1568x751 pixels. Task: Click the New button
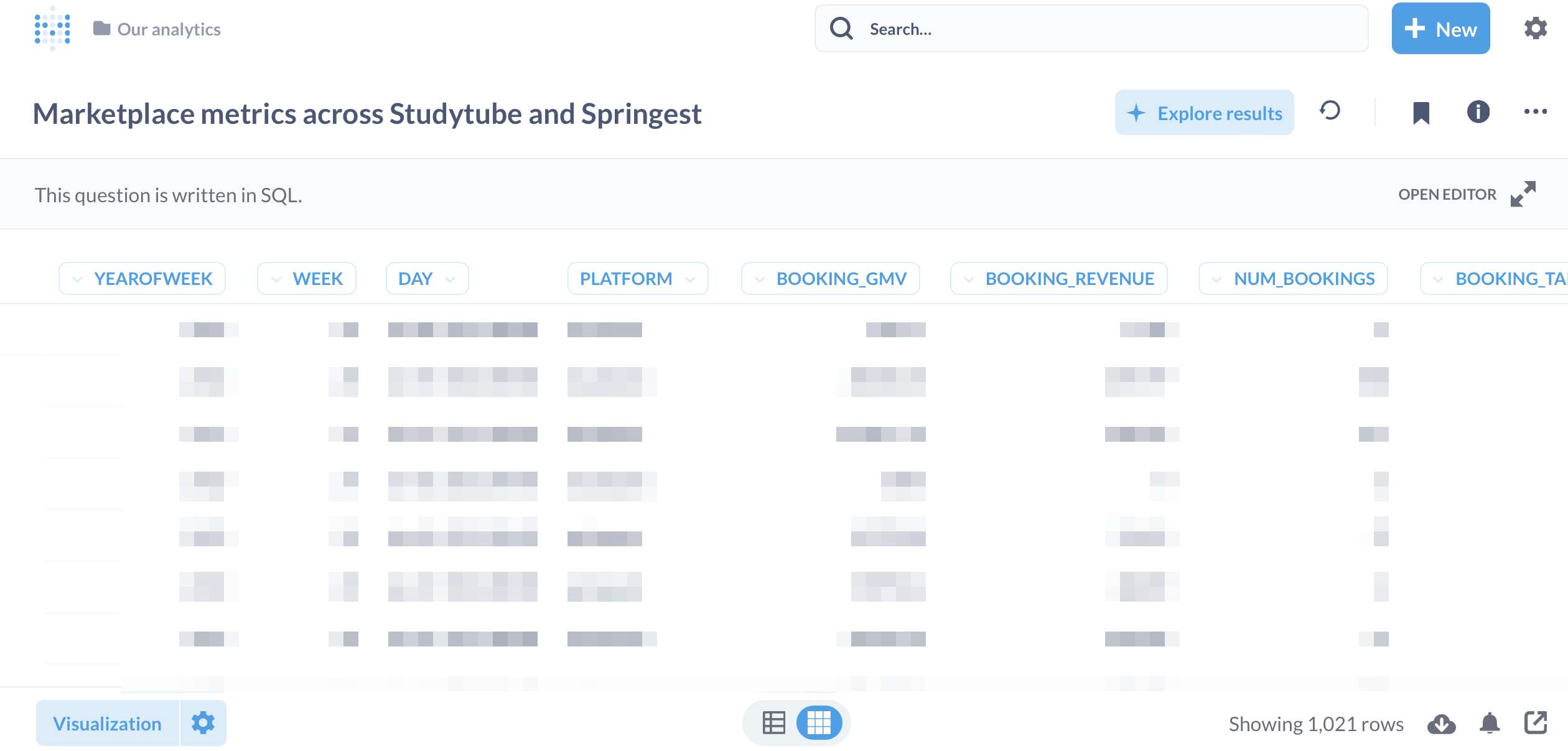pos(1440,29)
